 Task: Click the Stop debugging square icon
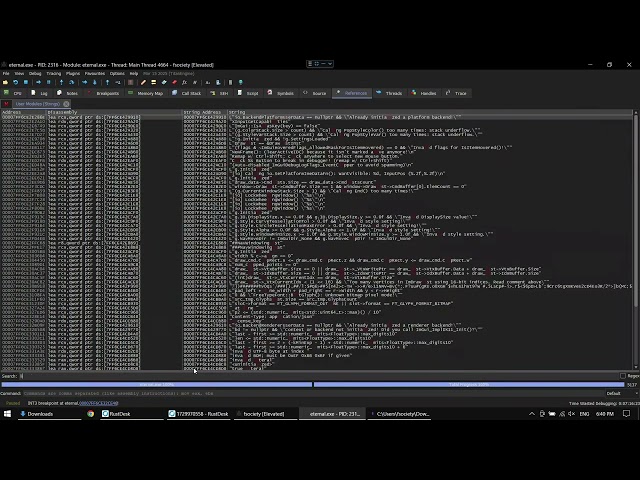[x=26, y=82]
